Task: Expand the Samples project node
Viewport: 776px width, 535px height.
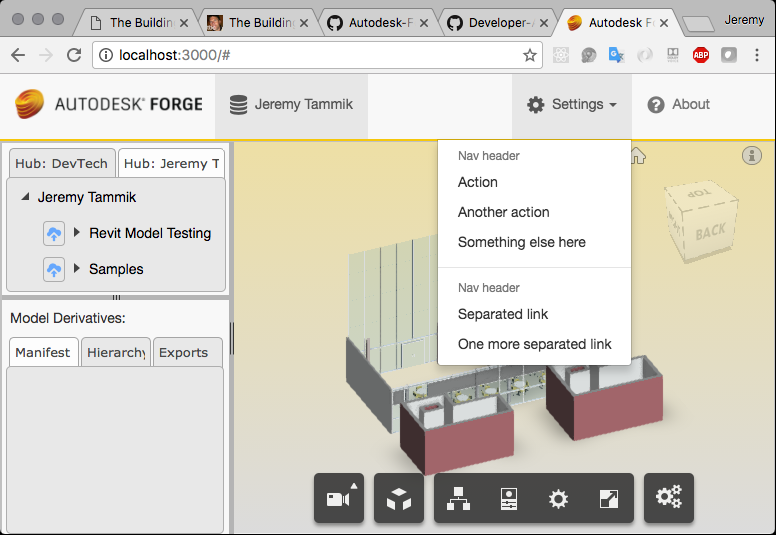Action: pyautogui.click(x=77, y=269)
